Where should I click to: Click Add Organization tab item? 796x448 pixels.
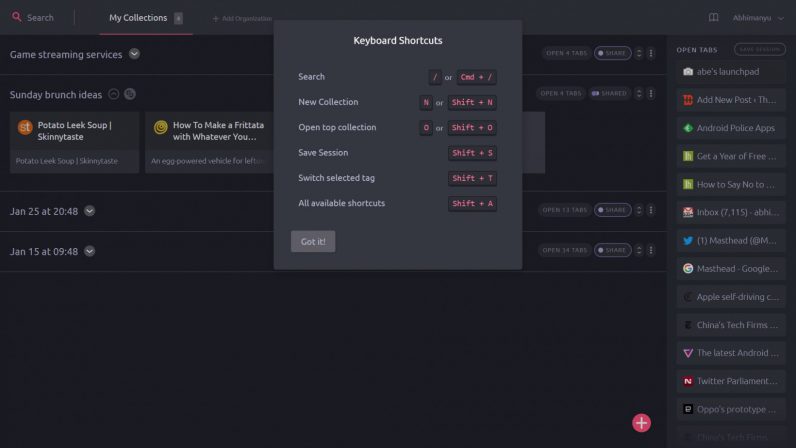[x=242, y=18]
